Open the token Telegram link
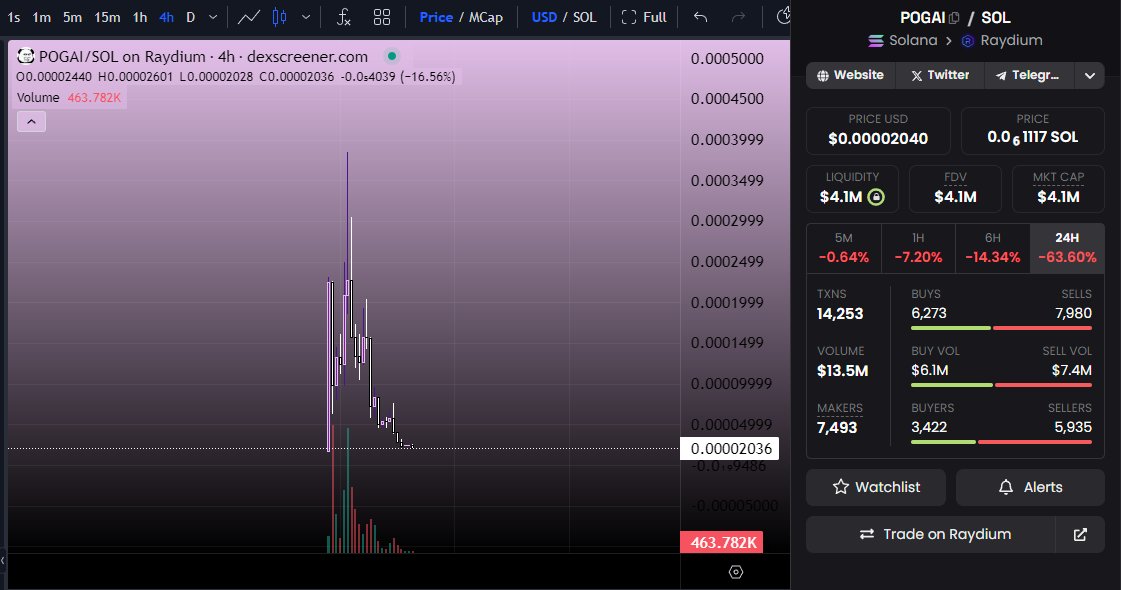The image size is (1121, 590). tap(1029, 75)
